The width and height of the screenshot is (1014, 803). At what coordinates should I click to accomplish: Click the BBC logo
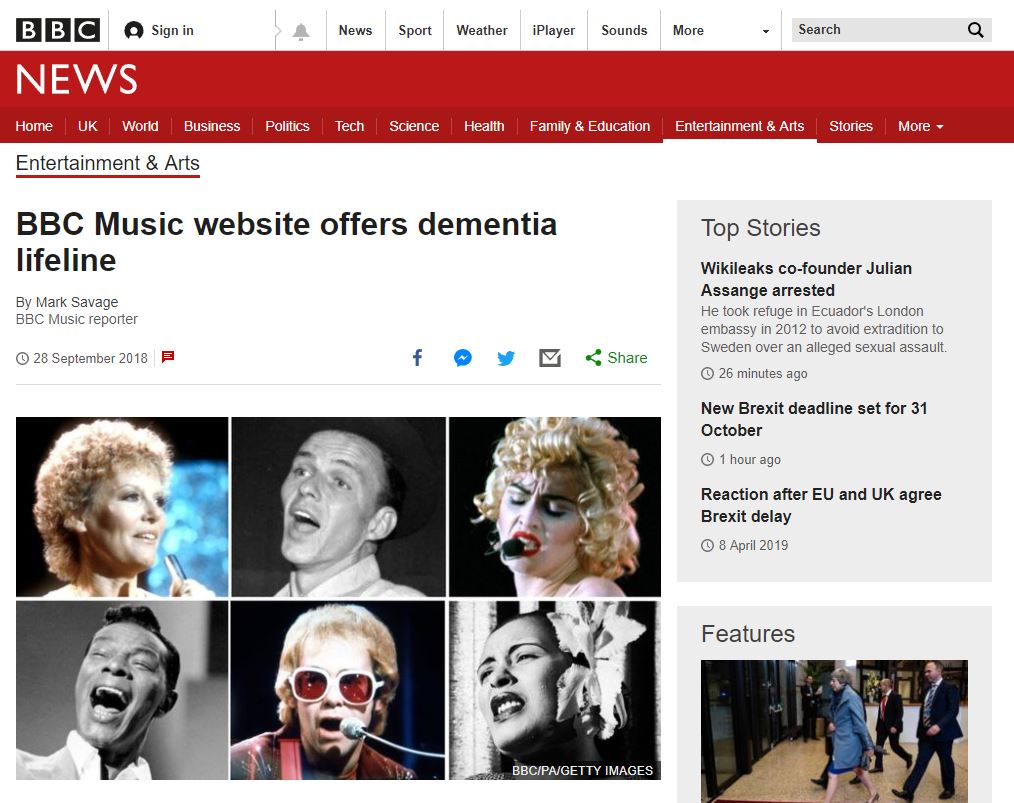pos(58,30)
